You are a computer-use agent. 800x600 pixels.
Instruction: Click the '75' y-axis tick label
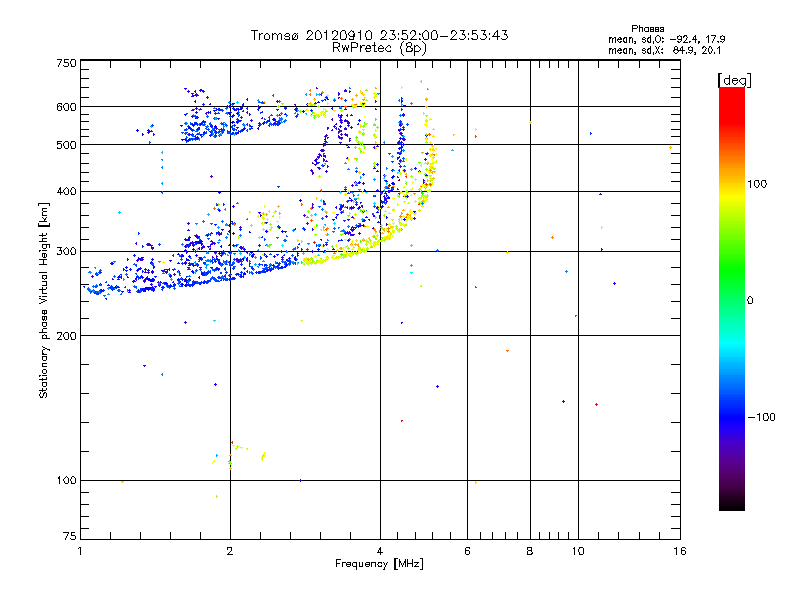coord(70,536)
